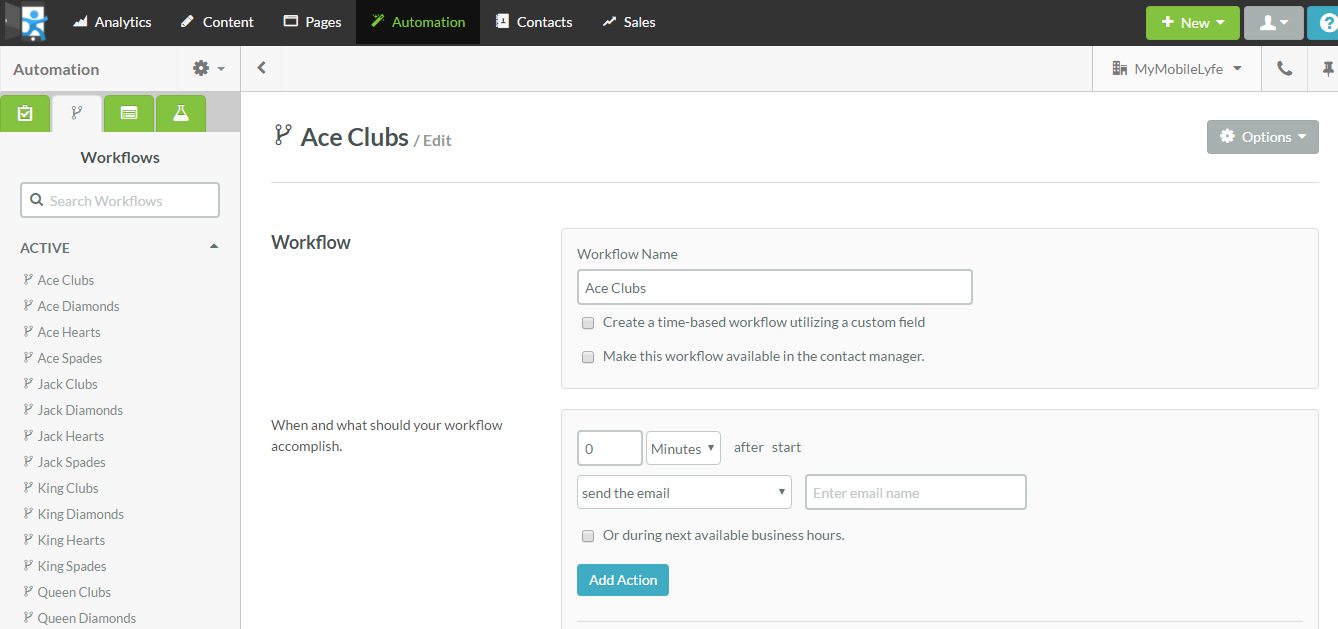Open the Automation settings gear dropdown

pyautogui.click(x=209, y=69)
